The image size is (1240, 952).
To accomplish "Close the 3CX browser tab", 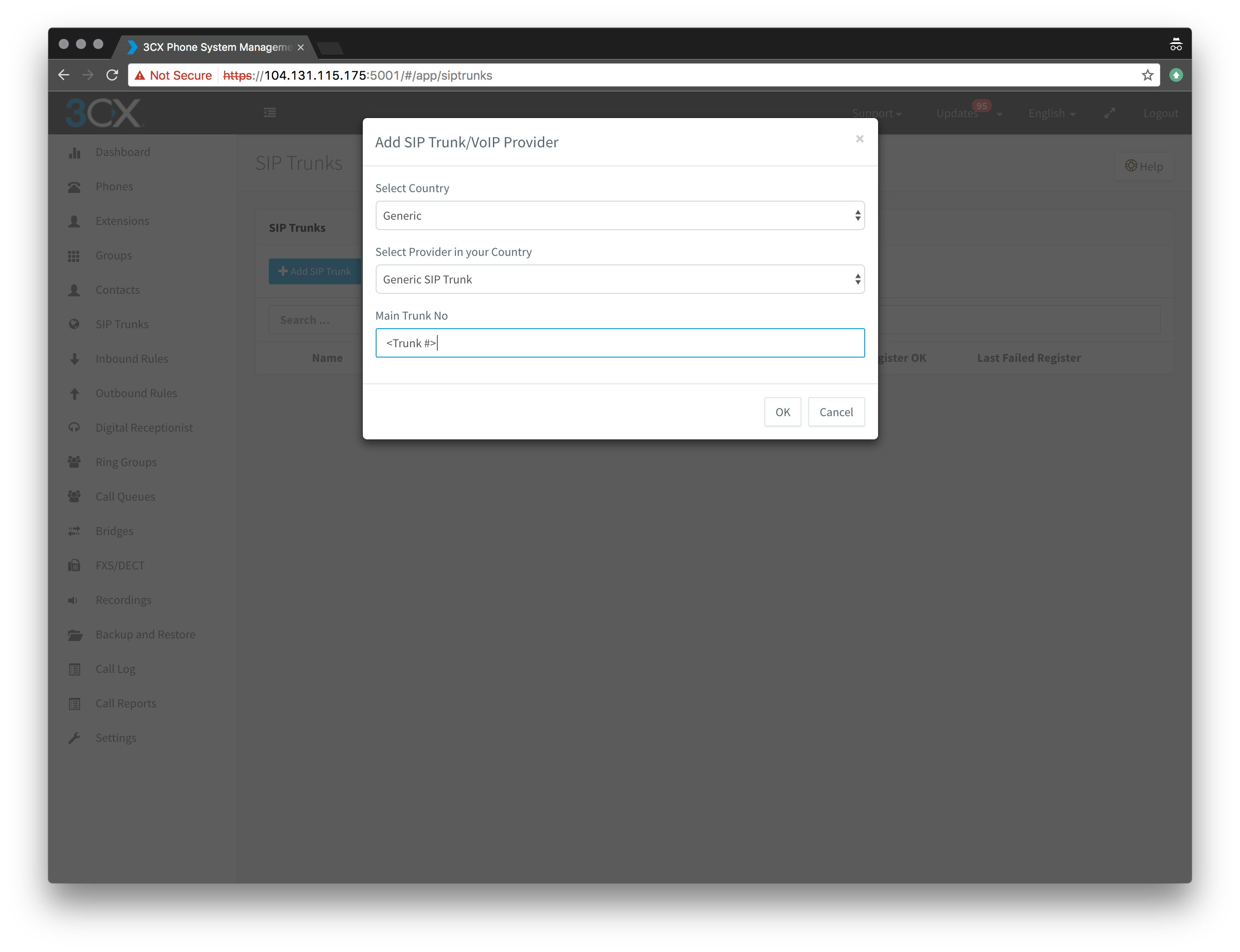I will coord(301,47).
